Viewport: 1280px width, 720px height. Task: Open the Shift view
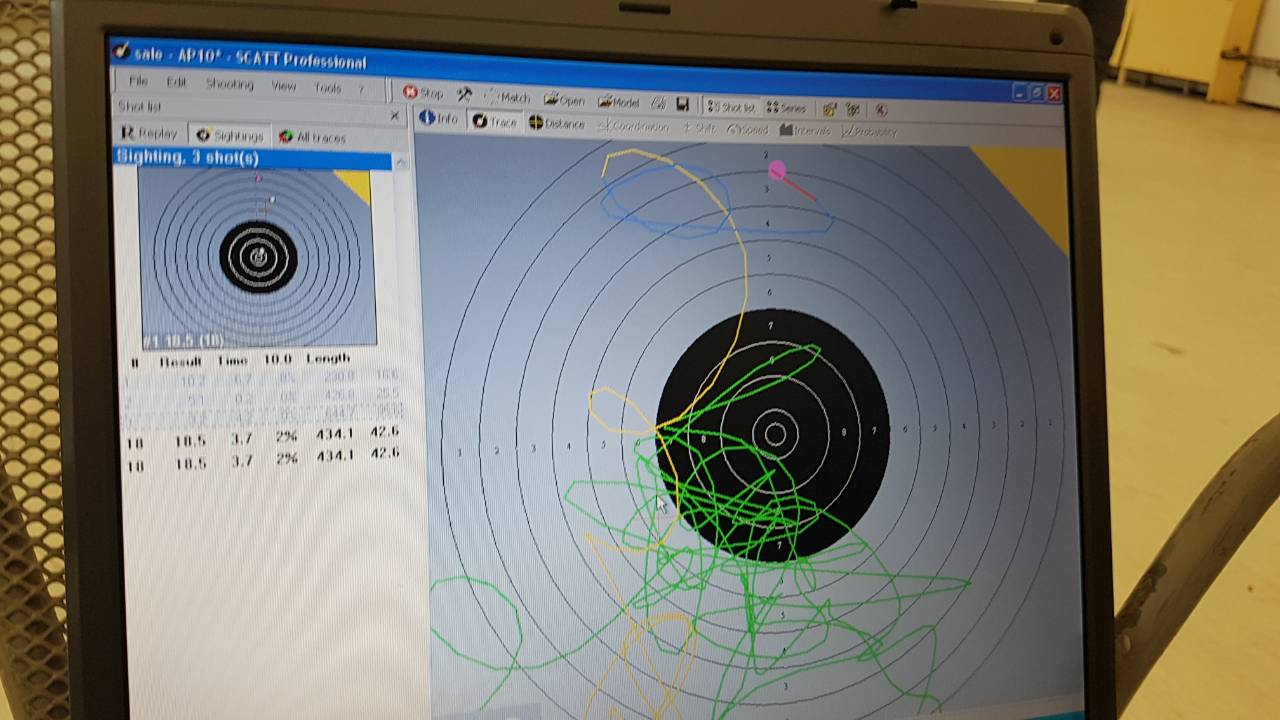coord(699,128)
